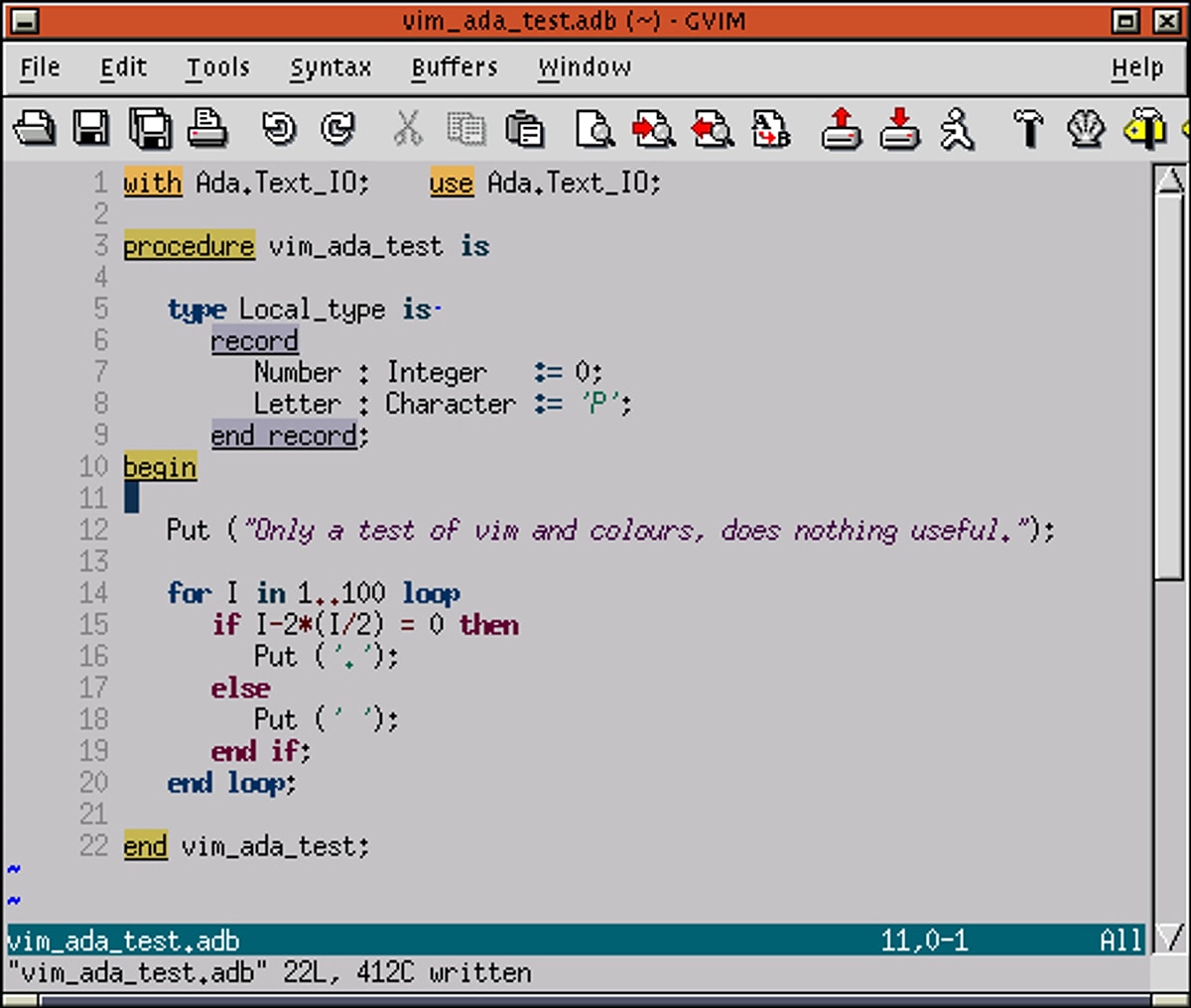
Task: Run Make using the hammer icon
Action: tap(1028, 129)
